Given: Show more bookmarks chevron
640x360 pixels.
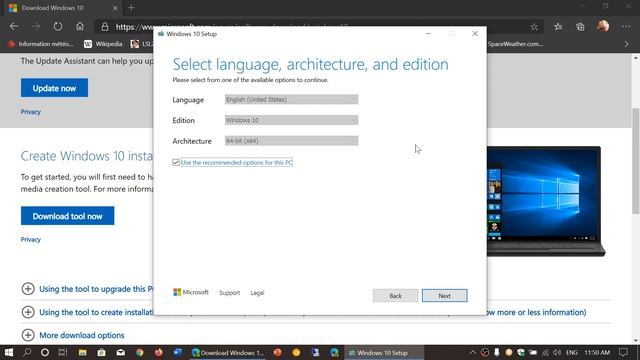Looking at the screenshot, I should click(627, 44).
